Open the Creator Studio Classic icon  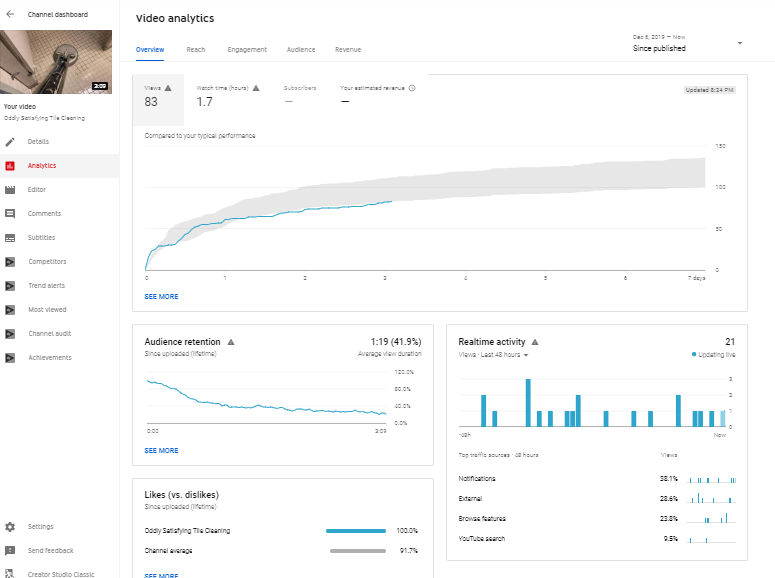tap(10, 573)
